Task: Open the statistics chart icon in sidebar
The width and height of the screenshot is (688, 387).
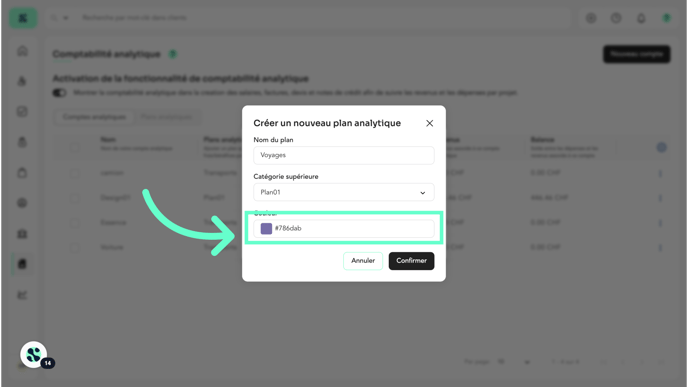Action: coord(22,295)
